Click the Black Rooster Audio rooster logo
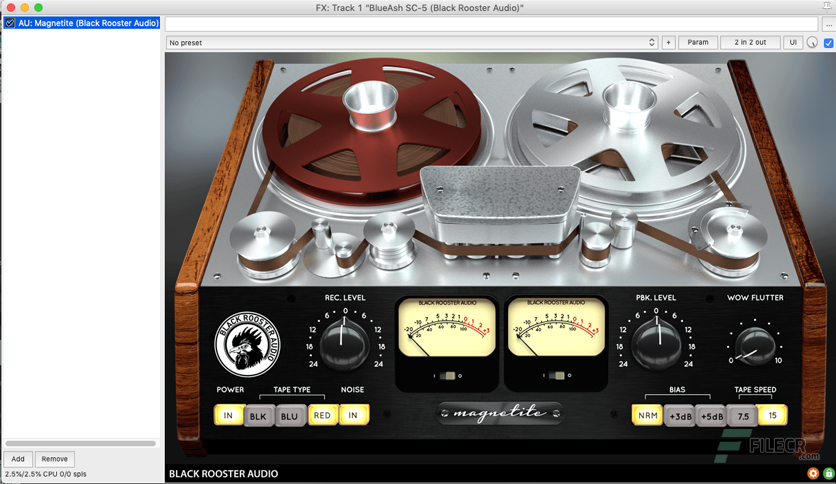 [x=247, y=344]
